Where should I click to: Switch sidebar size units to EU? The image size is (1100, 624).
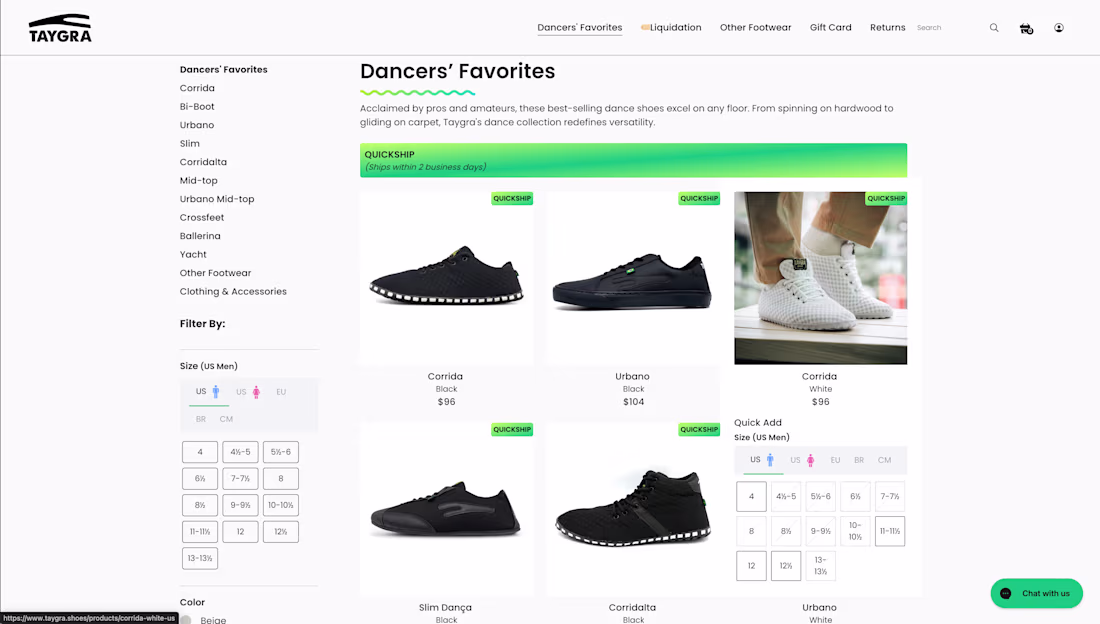281,392
